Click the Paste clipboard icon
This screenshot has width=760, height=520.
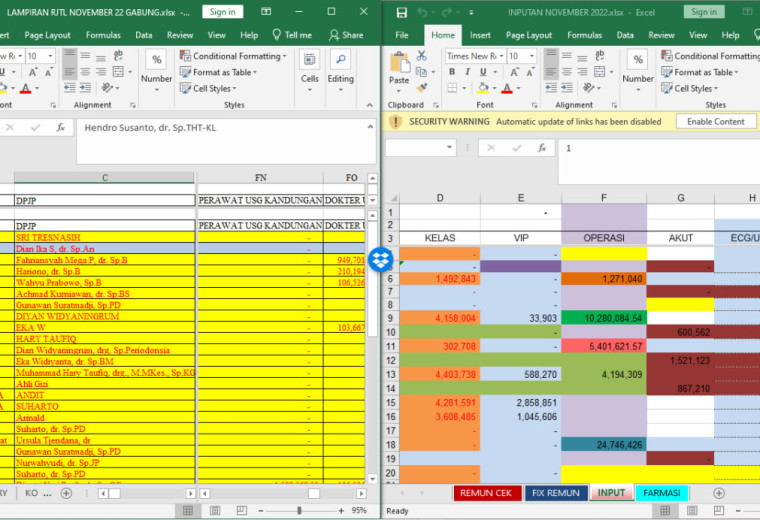[399, 63]
